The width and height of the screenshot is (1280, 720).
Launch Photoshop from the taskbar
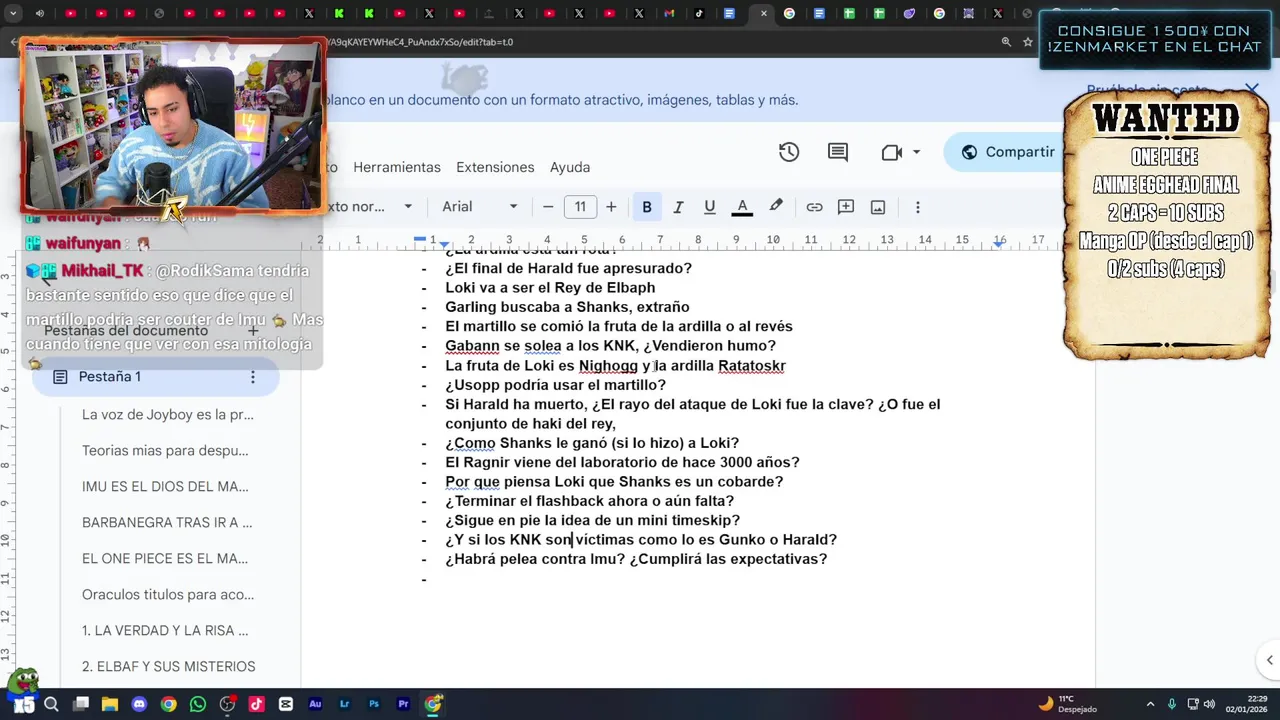[x=374, y=704]
